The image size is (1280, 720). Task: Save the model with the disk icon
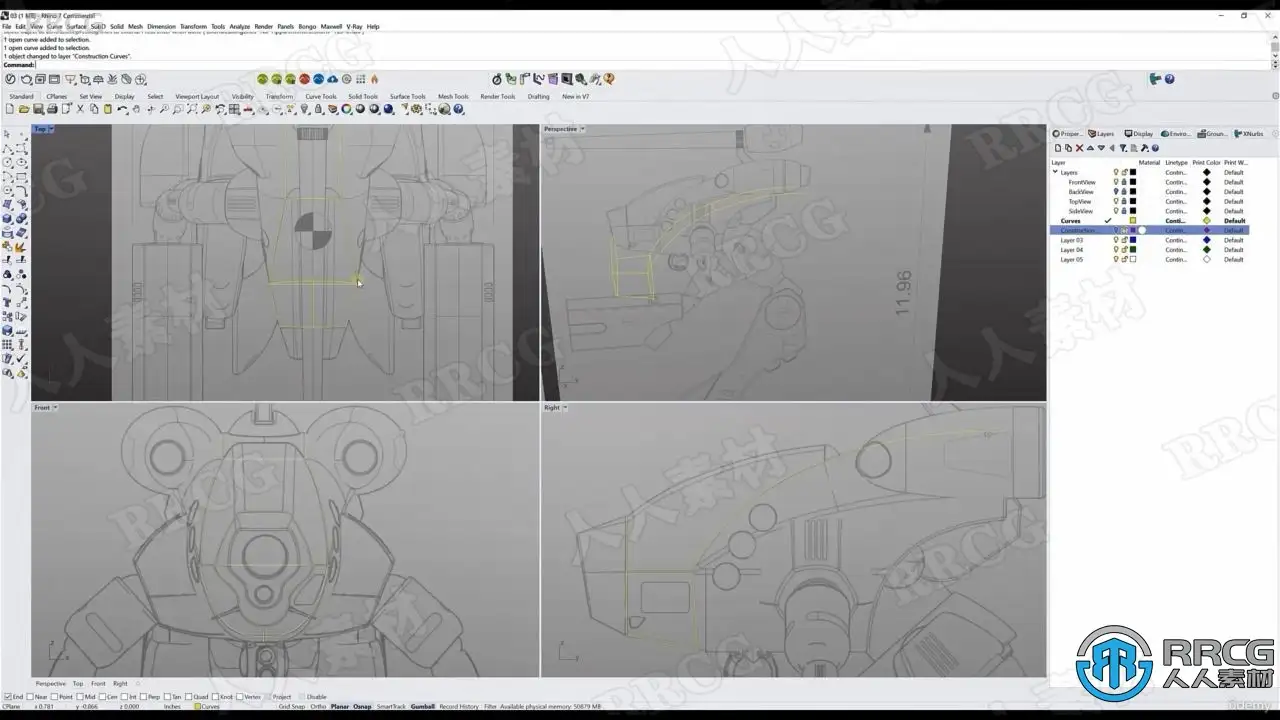pos(38,109)
